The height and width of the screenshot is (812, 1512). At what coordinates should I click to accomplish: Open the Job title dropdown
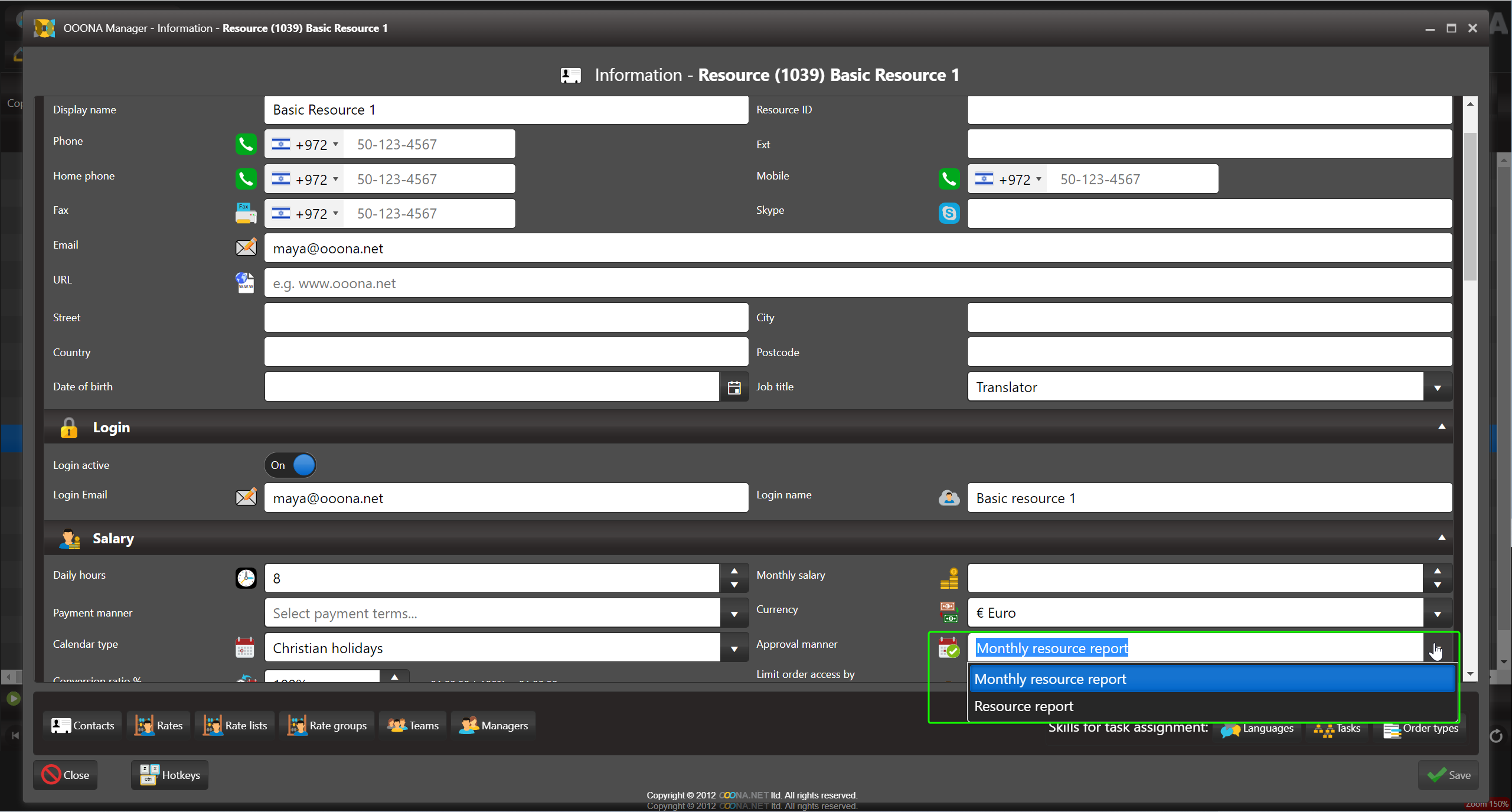pos(1437,387)
